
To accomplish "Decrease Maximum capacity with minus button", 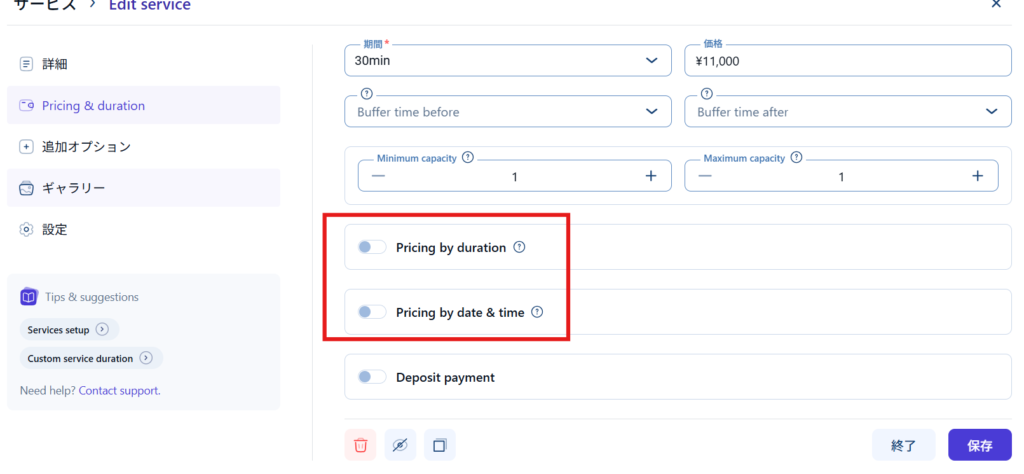I will point(705,176).
